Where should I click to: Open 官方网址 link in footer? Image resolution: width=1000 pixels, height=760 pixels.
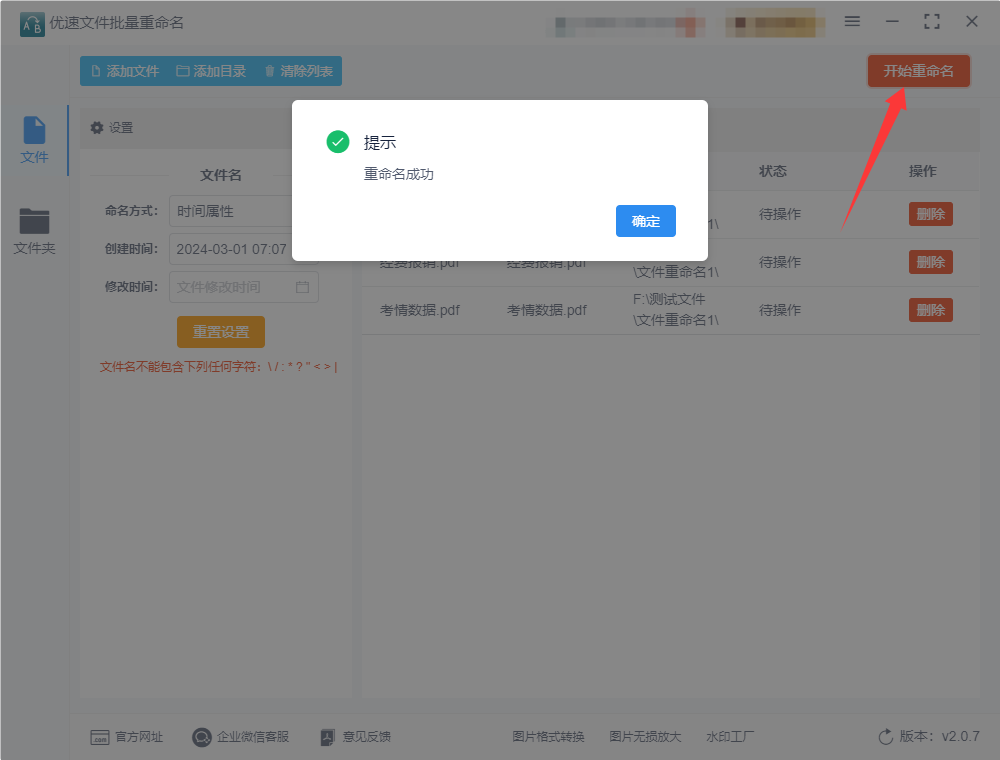click(127, 737)
